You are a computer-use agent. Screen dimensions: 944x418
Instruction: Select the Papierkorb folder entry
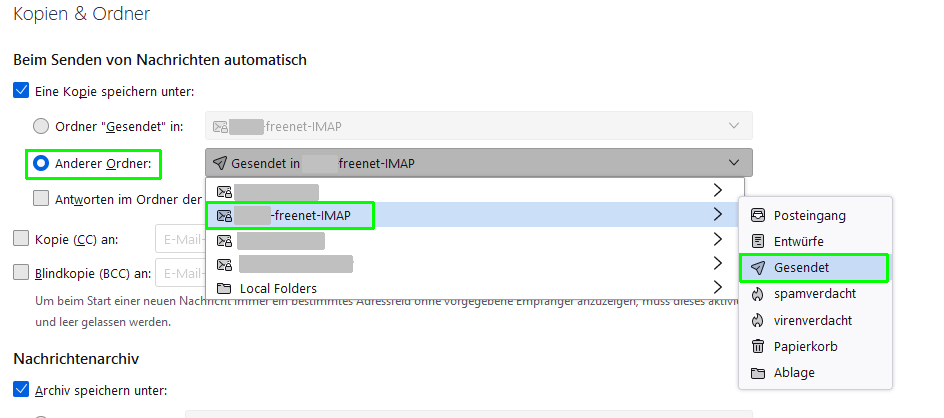(x=805, y=346)
